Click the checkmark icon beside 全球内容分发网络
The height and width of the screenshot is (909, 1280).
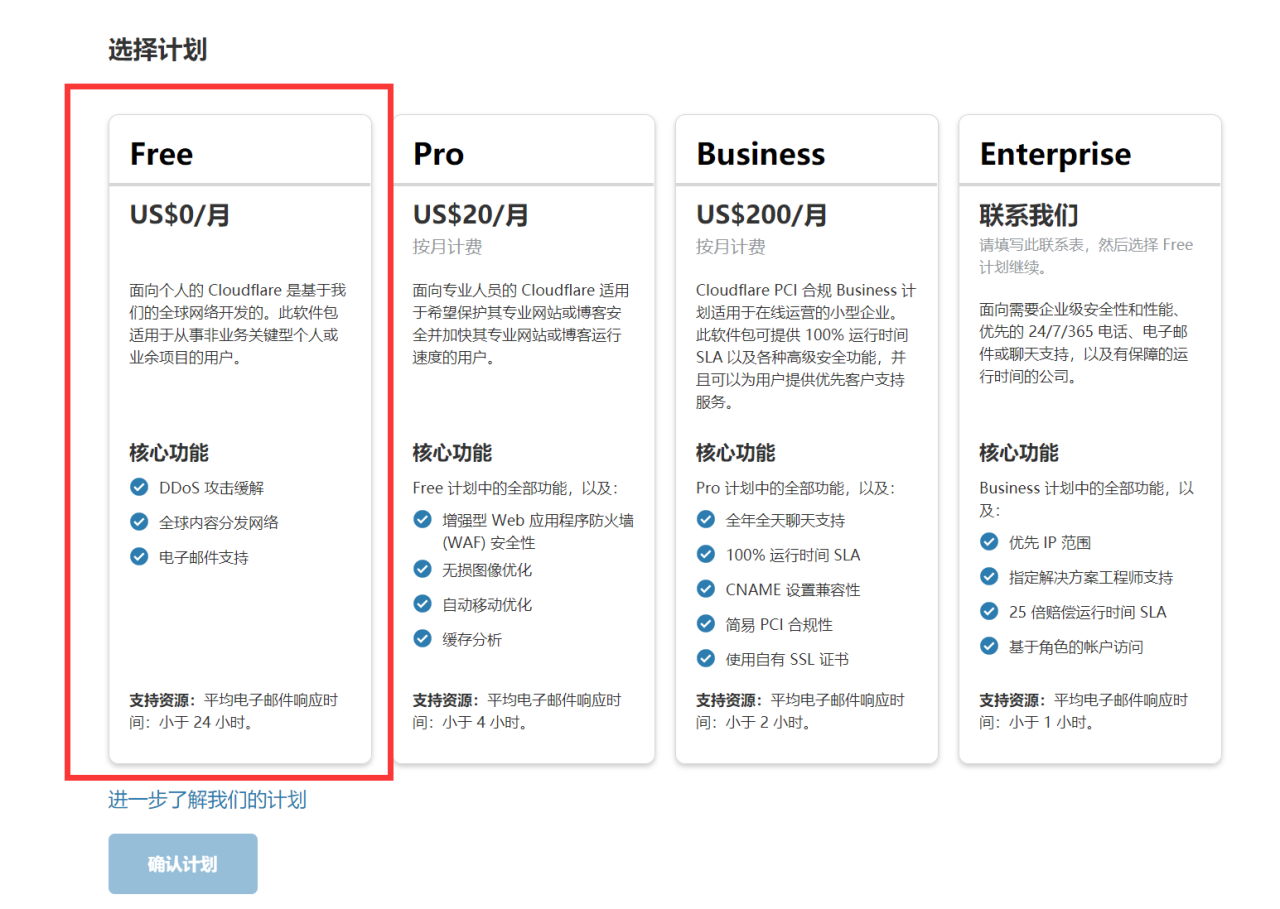(x=139, y=522)
